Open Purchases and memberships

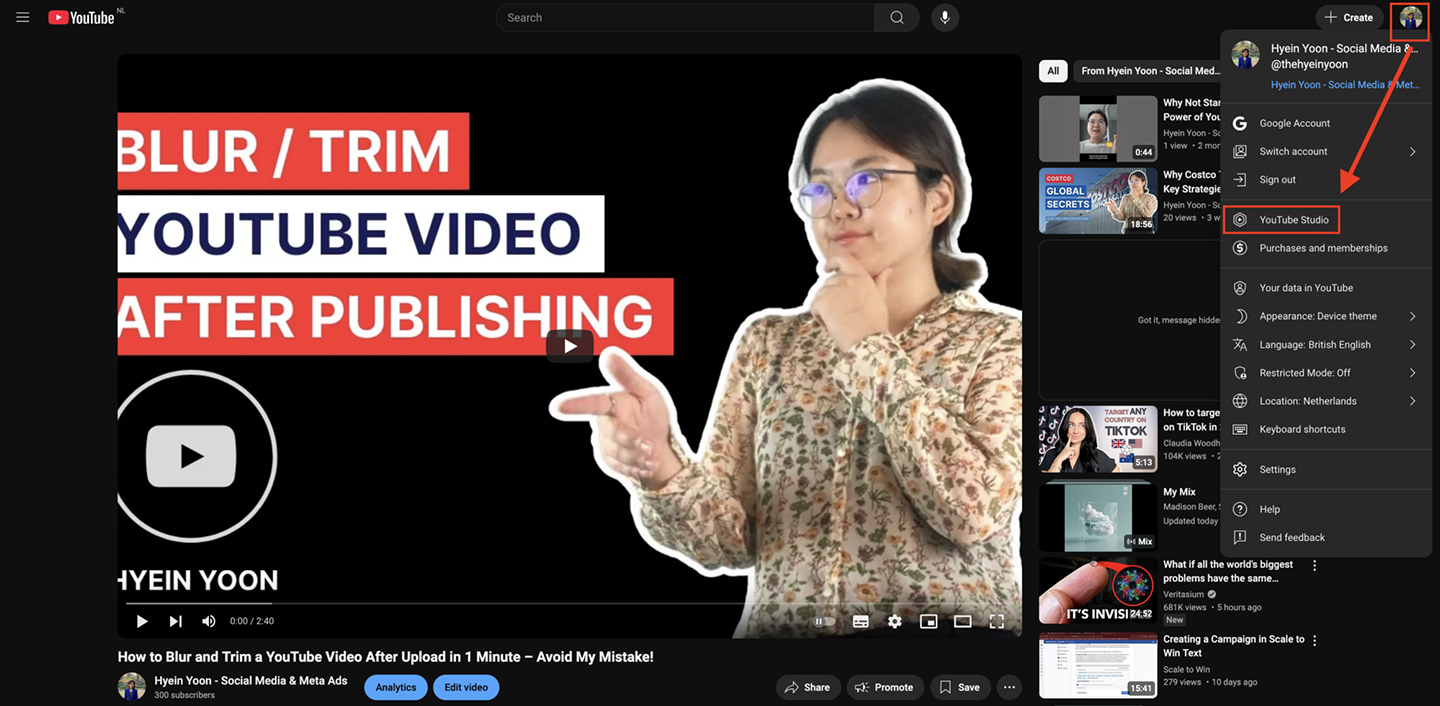pos(1326,248)
